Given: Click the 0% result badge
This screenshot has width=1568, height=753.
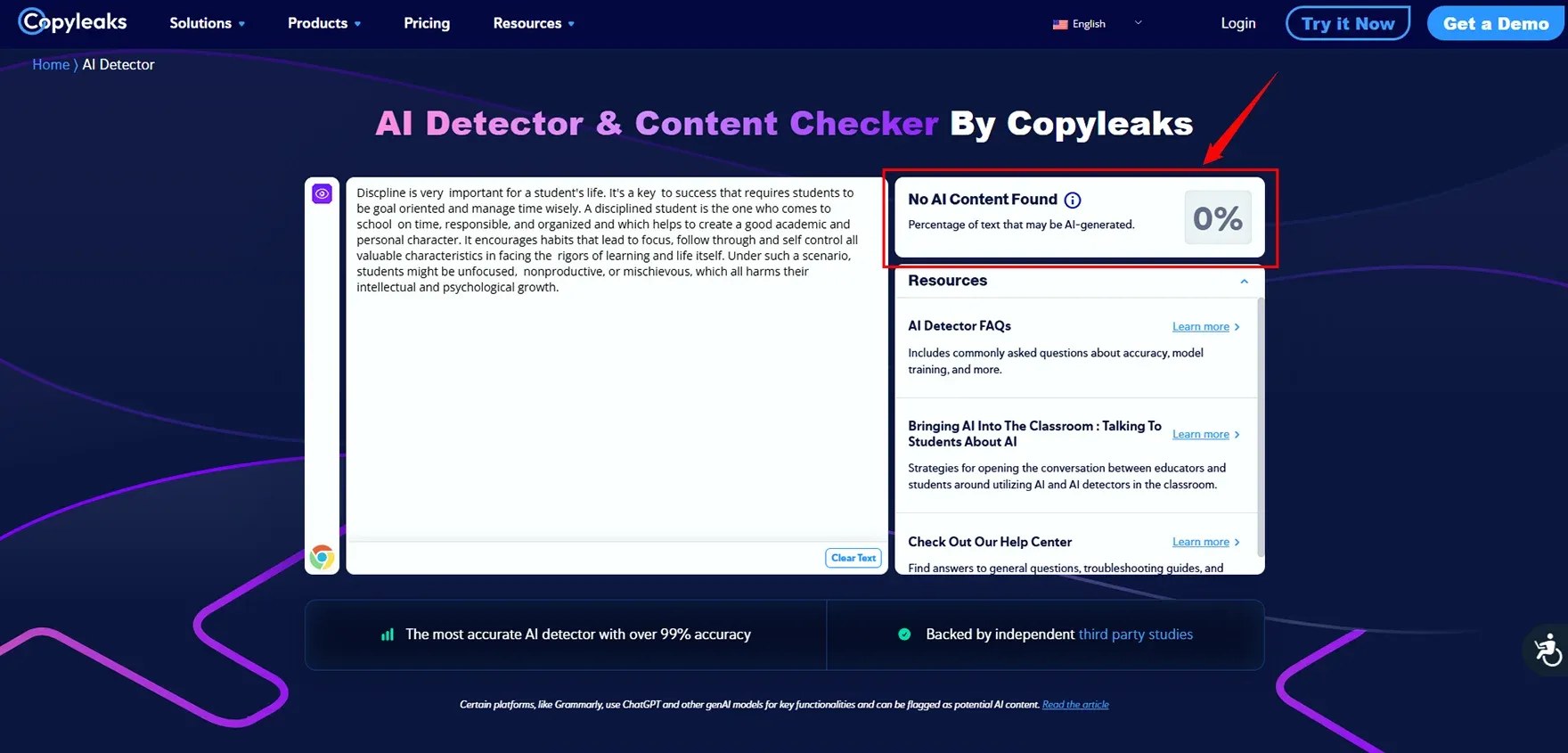Looking at the screenshot, I should 1218,217.
